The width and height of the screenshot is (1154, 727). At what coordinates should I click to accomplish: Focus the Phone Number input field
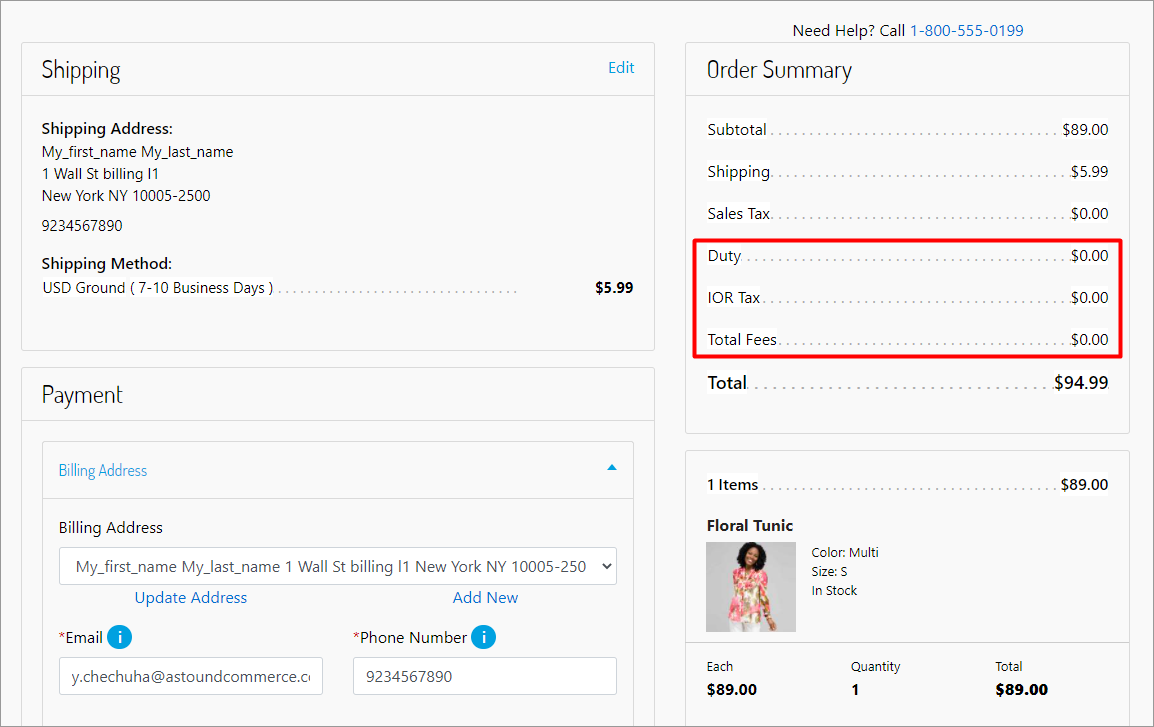[x=484, y=676]
